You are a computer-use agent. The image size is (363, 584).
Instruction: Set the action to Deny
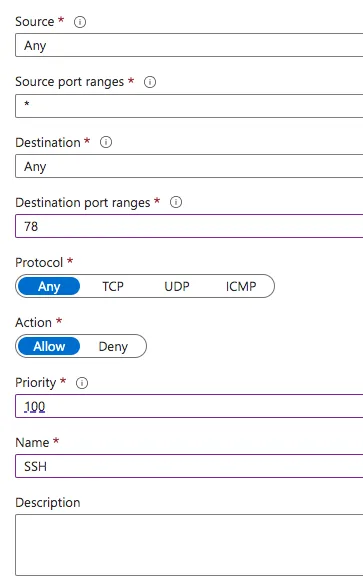click(x=113, y=346)
